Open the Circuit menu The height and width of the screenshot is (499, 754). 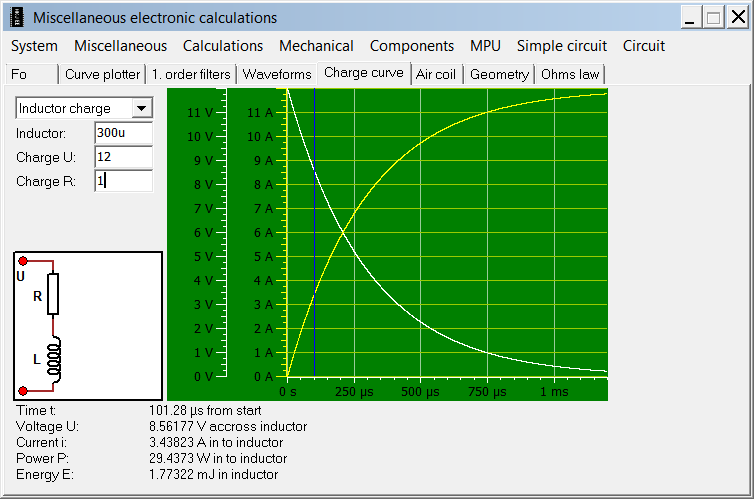[643, 46]
